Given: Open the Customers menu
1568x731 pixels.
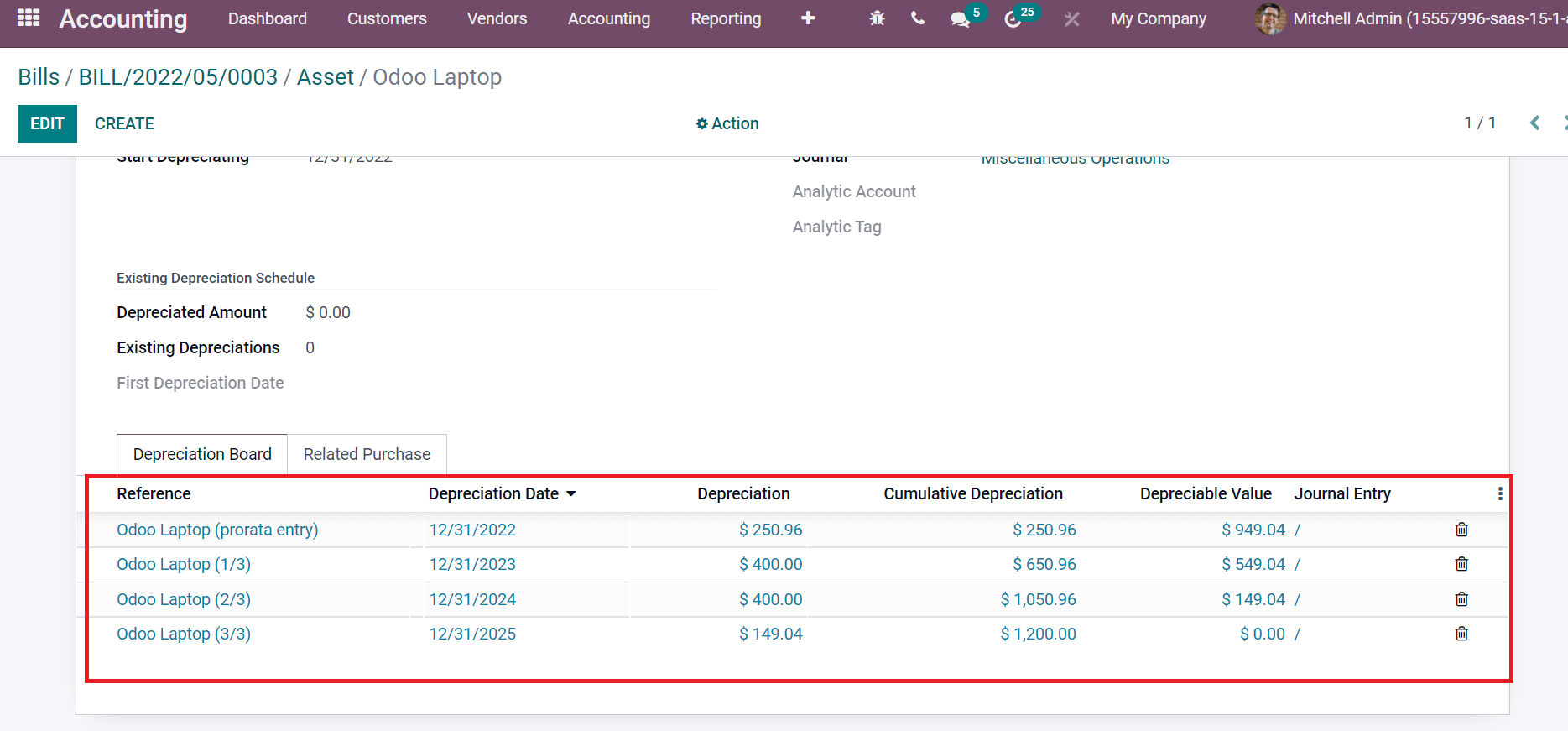Looking at the screenshot, I should click(387, 18).
